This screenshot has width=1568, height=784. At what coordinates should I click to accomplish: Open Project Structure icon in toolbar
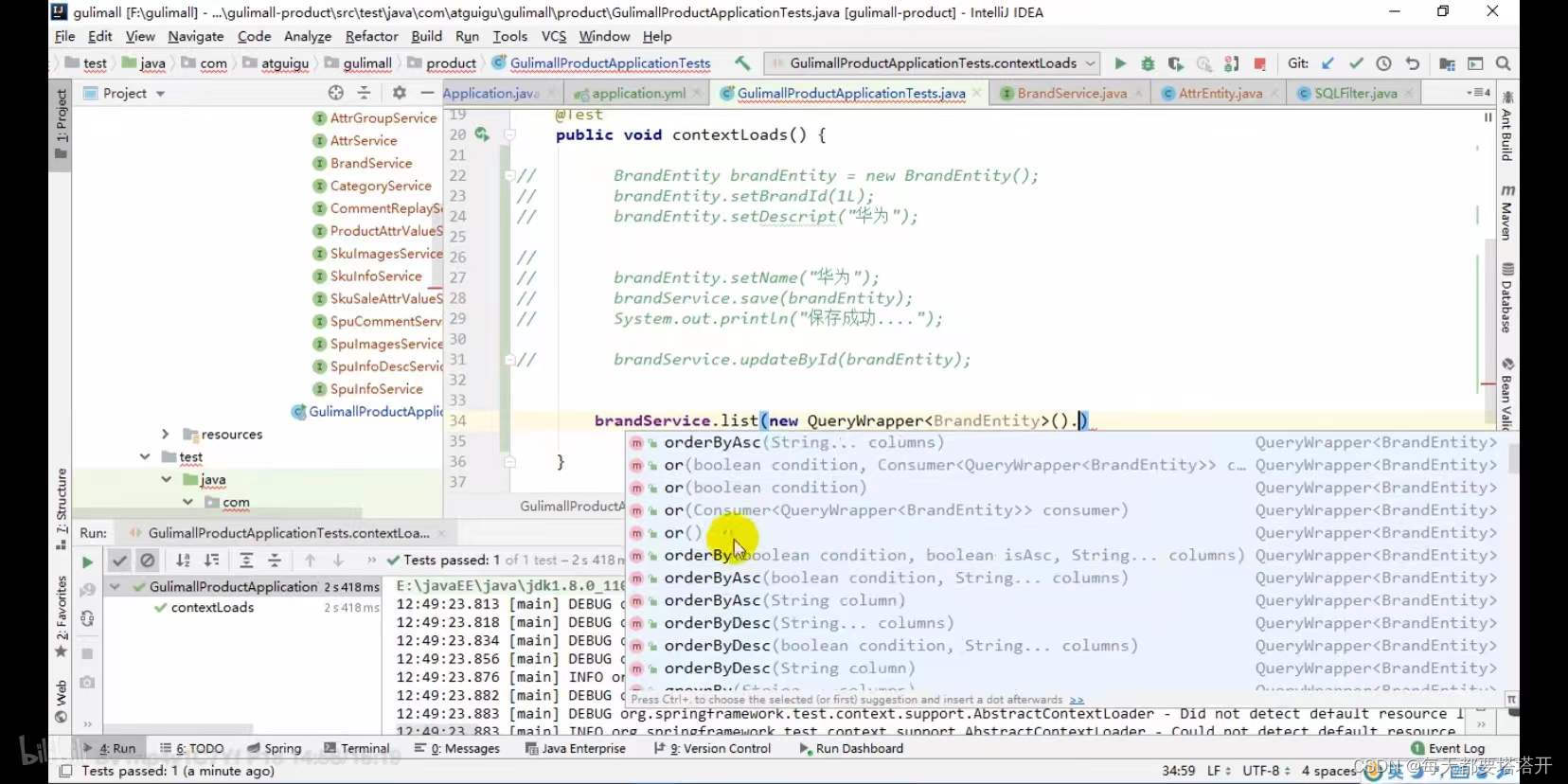click(x=1447, y=63)
